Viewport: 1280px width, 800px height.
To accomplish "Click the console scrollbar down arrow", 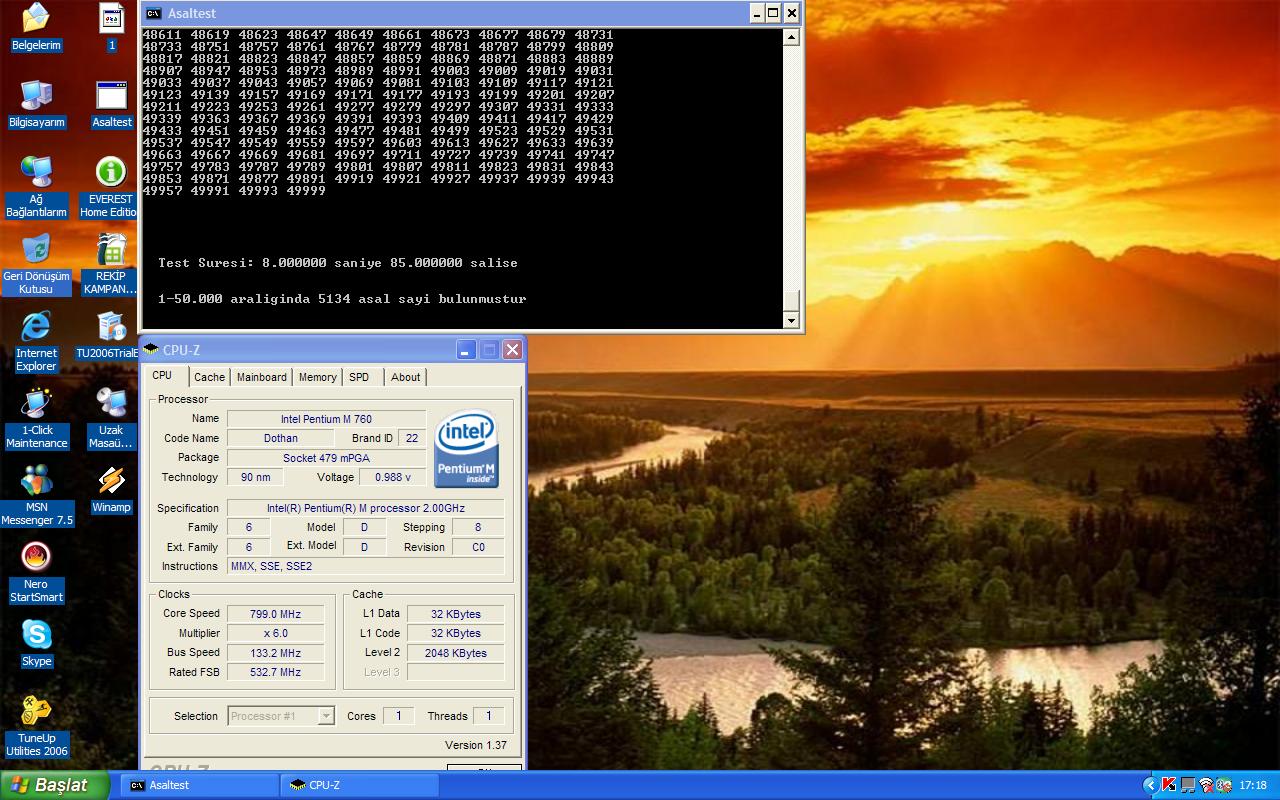I will pyautogui.click(x=791, y=320).
